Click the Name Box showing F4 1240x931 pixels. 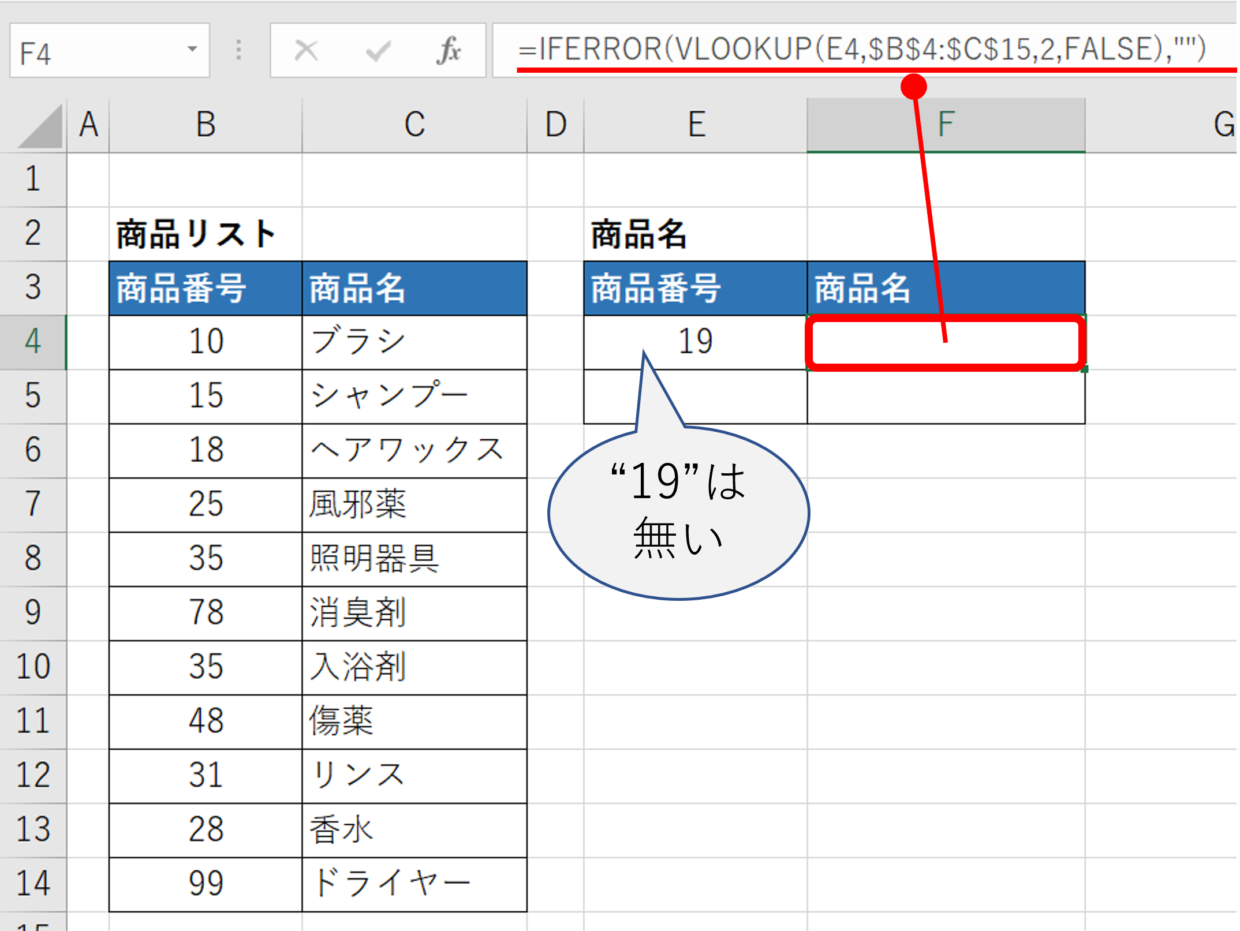pyautogui.click(x=110, y=51)
